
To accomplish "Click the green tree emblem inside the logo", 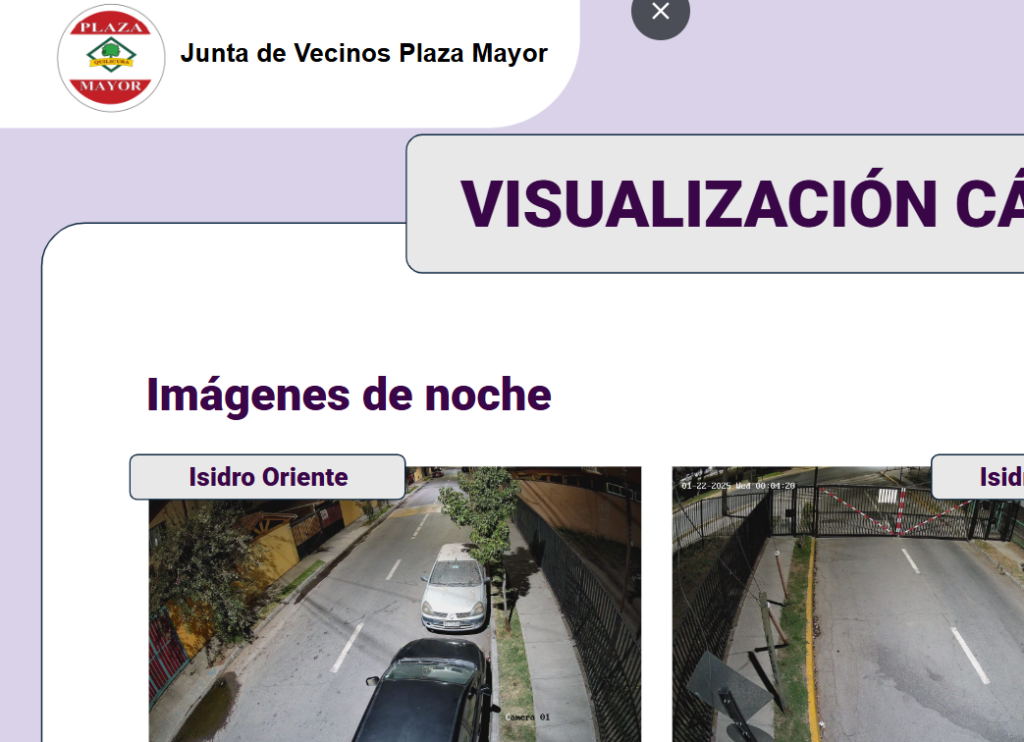I will [111, 52].
